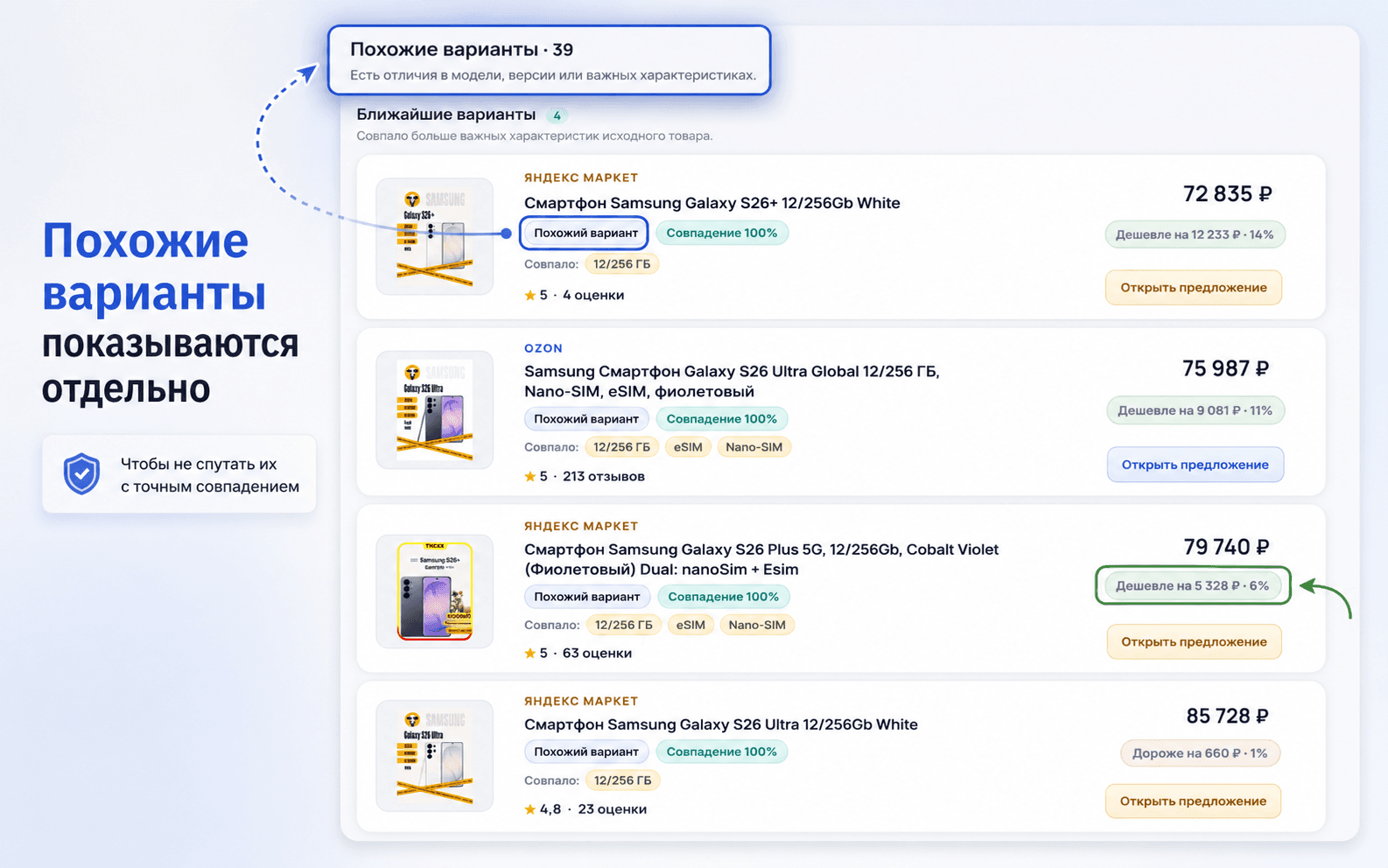
Task: Click Яндекс Маркет label above Galaxy S26 Plus 5G
Action: pos(581,526)
